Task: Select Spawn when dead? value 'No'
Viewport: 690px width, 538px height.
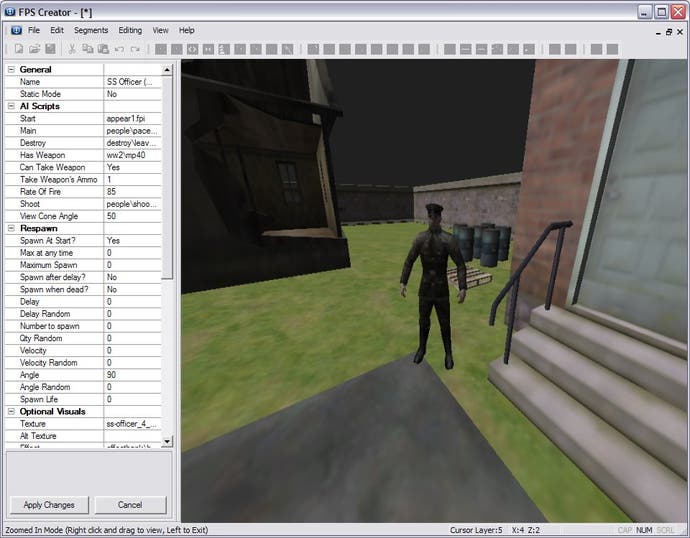Action: 133,289
